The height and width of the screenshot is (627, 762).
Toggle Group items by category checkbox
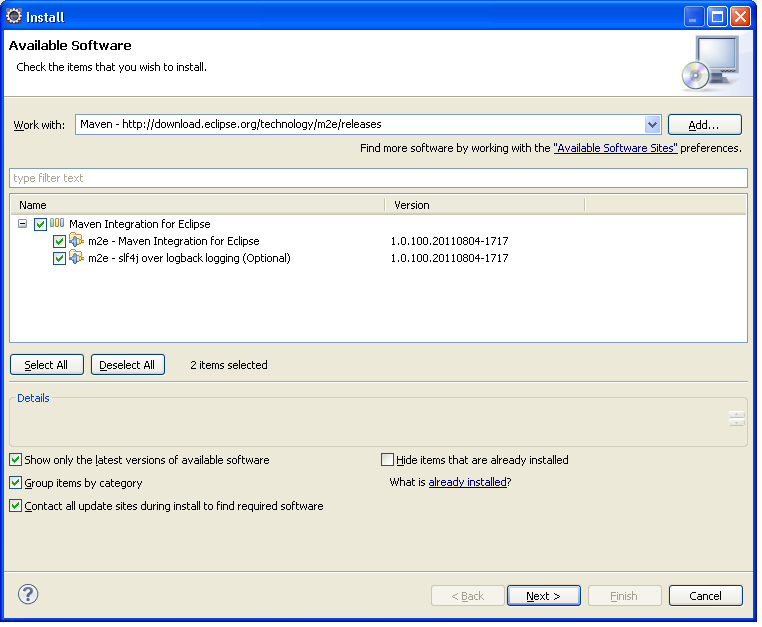click(x=16, y=483)
